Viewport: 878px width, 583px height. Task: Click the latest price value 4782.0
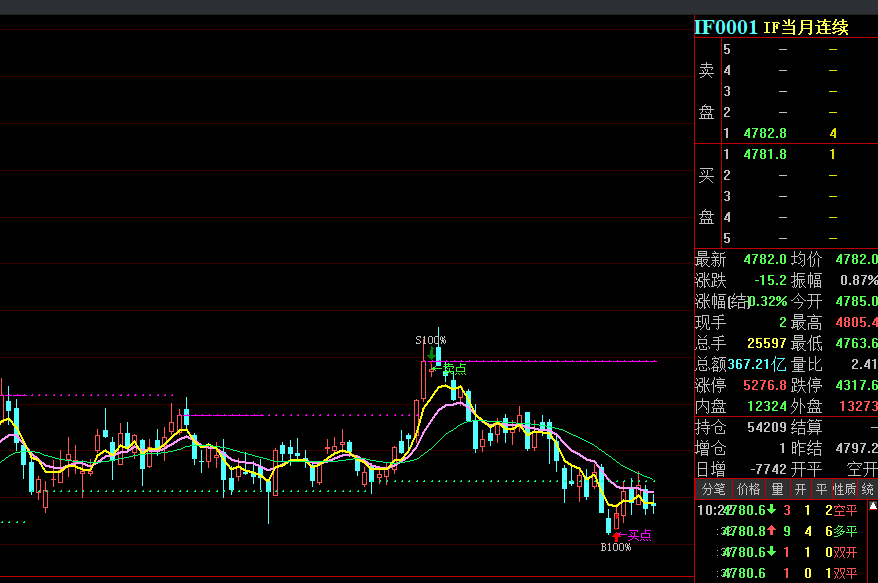(x=768, y=259)
